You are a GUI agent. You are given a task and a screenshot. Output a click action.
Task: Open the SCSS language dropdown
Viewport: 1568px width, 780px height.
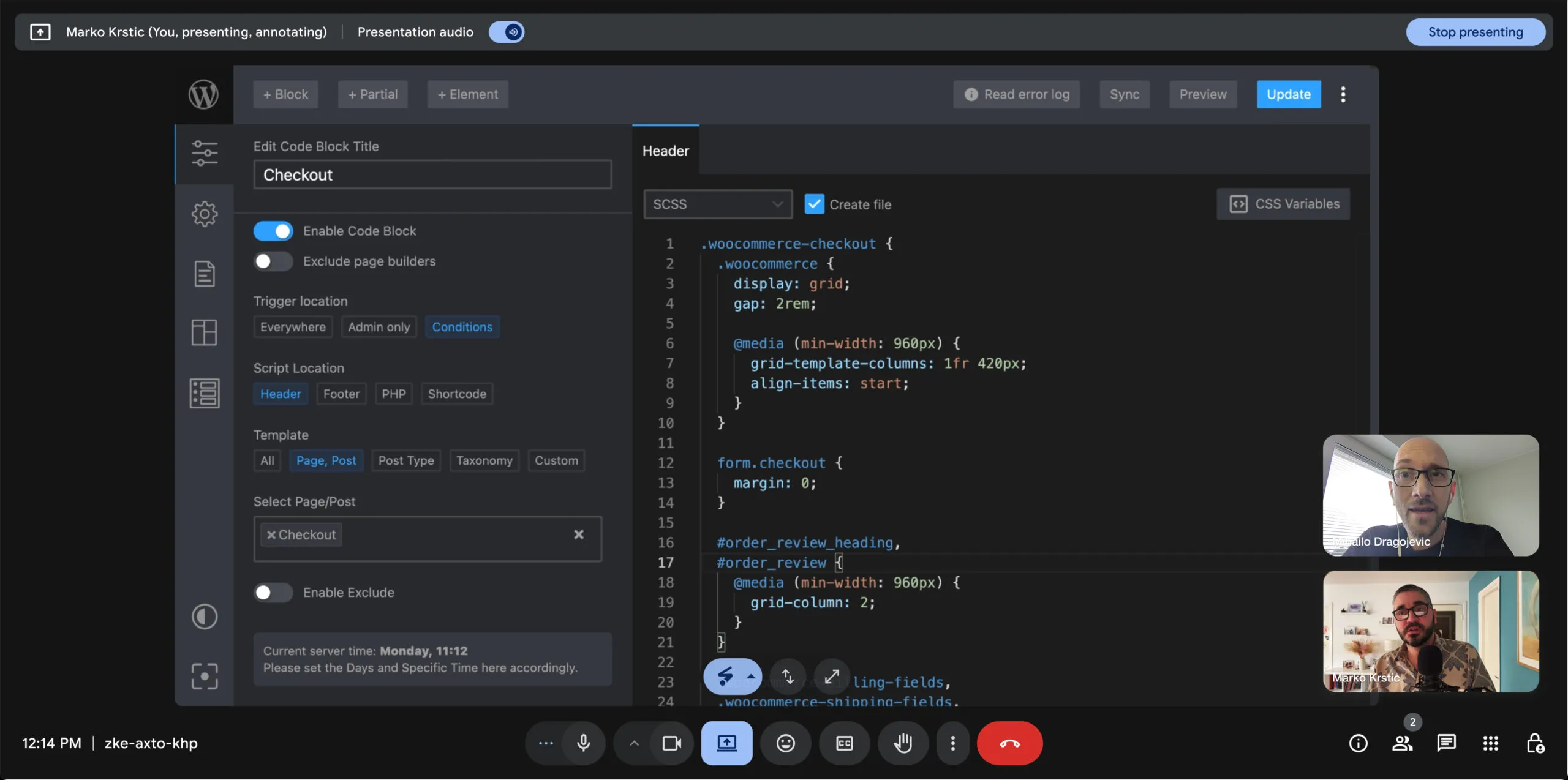click(717, 204)
